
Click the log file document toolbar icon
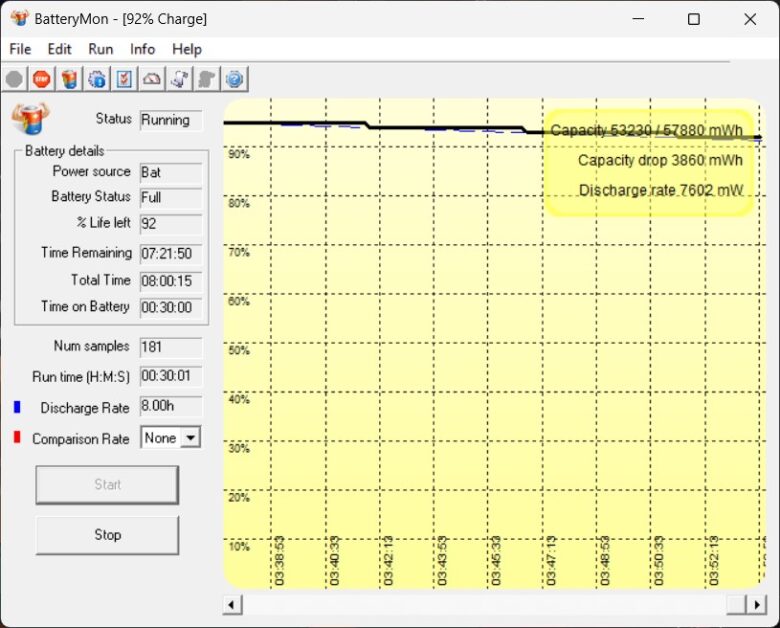[x=179, y=79]
